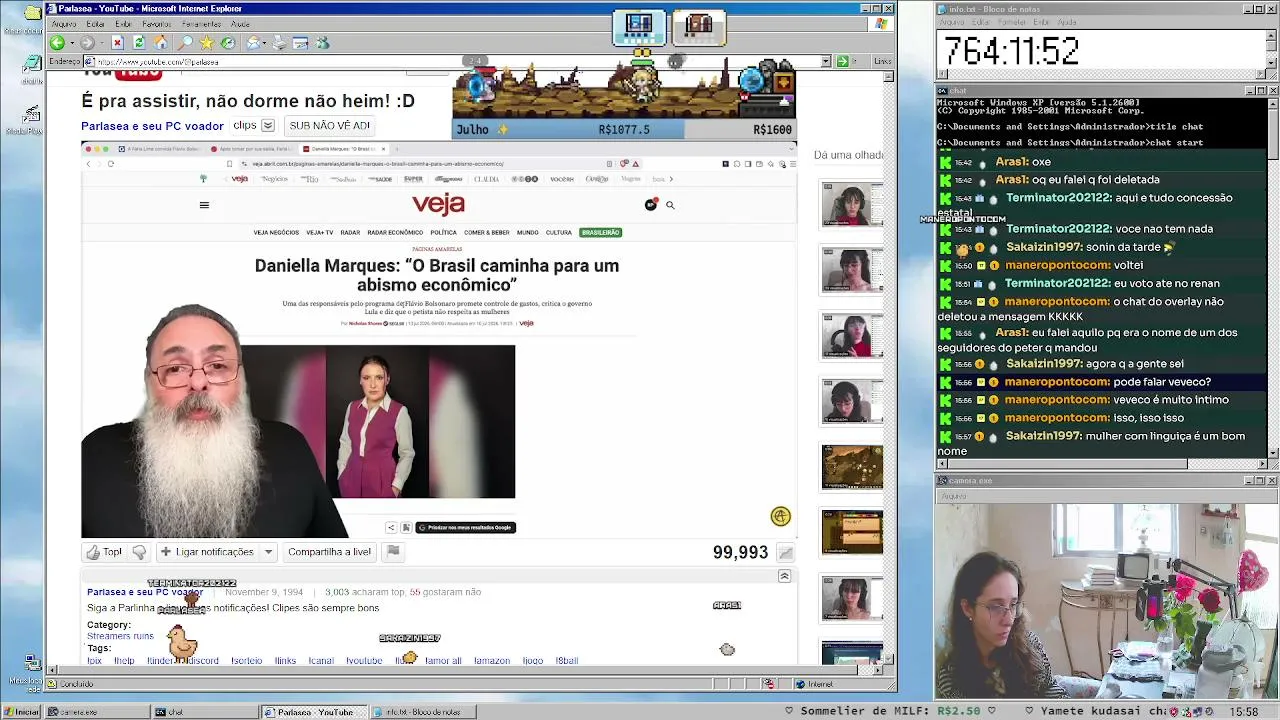This screenshot has height=720, width=1280.
Task: Collapse the video description with double-chevron
Action: pos(784,576)
